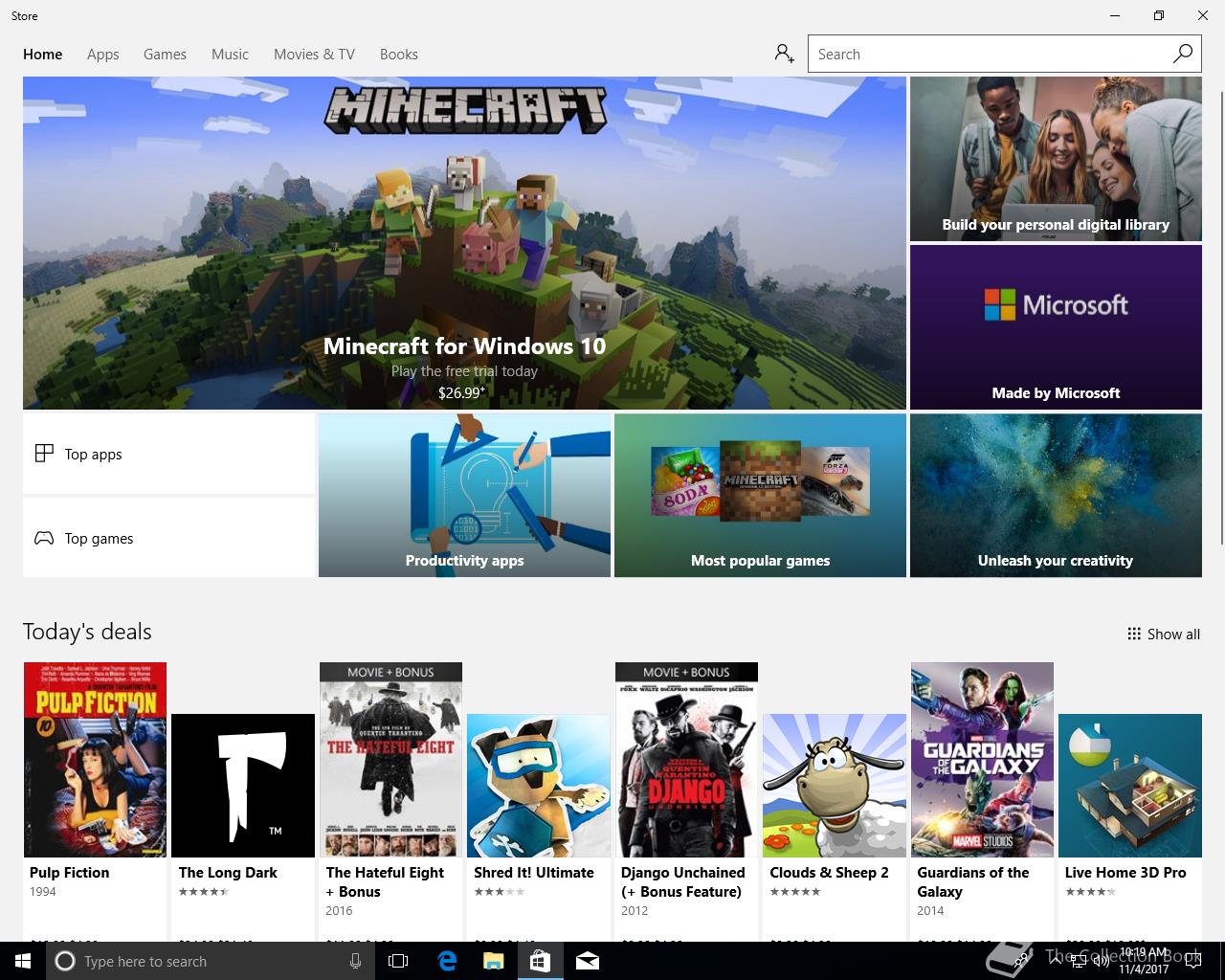The image size is (1225, 980).
Task: Switch to the Games tab
Action: (x=165, y=55)
